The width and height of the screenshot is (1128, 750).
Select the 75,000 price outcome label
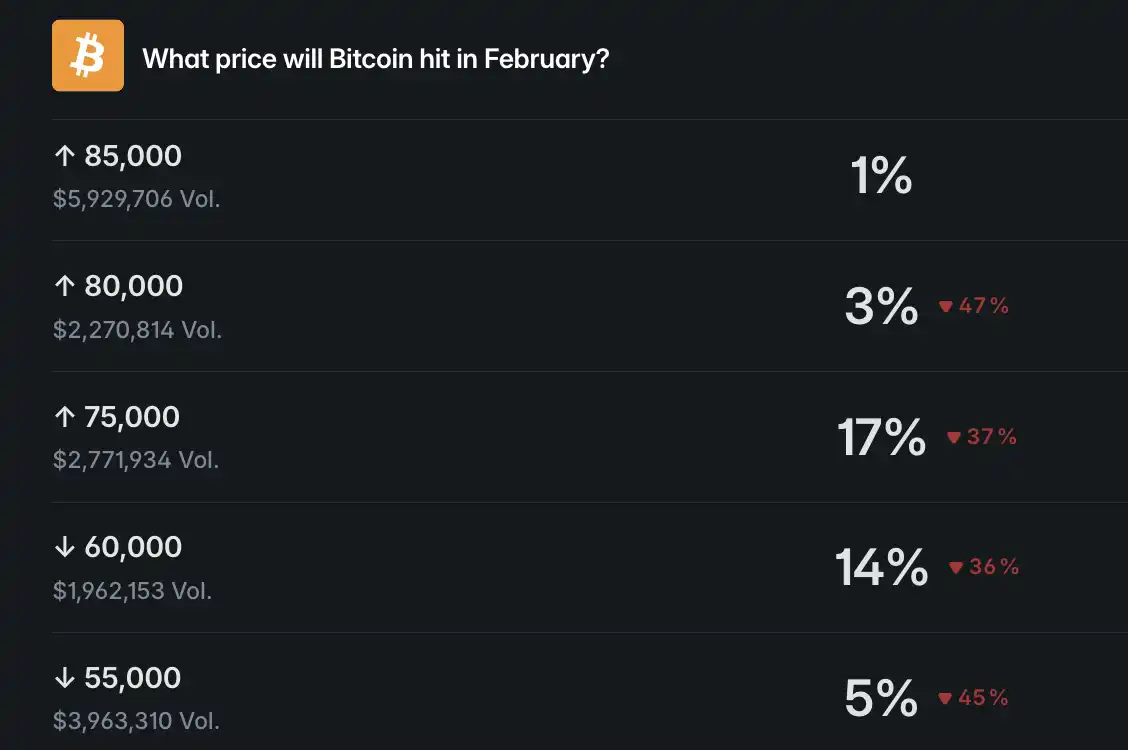tap(132, 417)
